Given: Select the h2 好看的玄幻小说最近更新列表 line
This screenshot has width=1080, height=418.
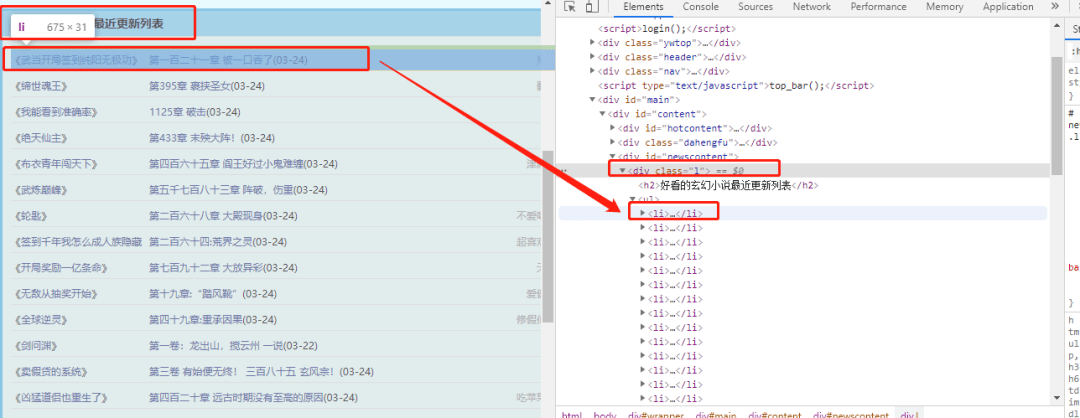Looking at the screenshot, I should 729,185.
